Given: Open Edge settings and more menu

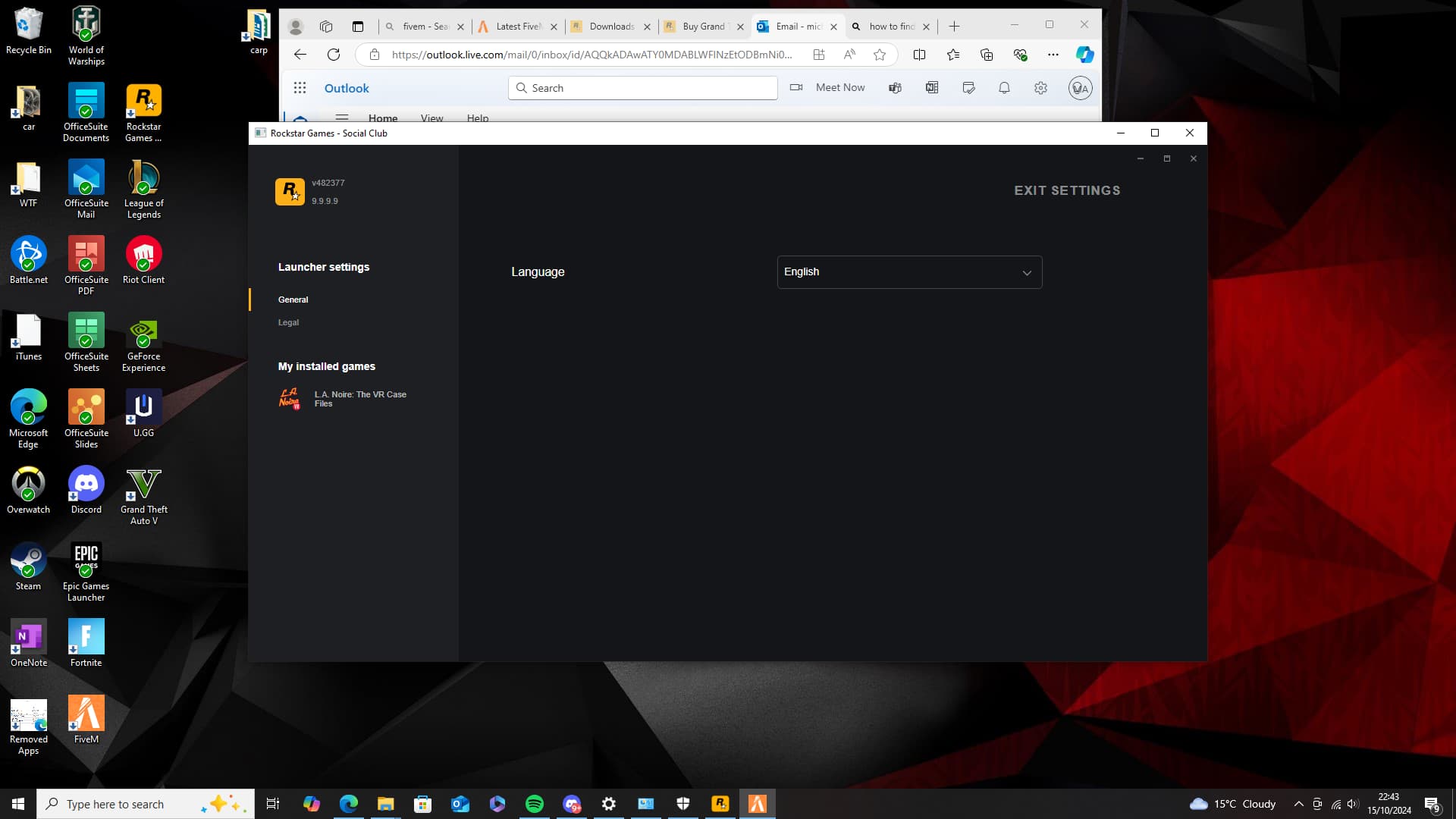Looking at the screenshot, I should coord(1053,55).
